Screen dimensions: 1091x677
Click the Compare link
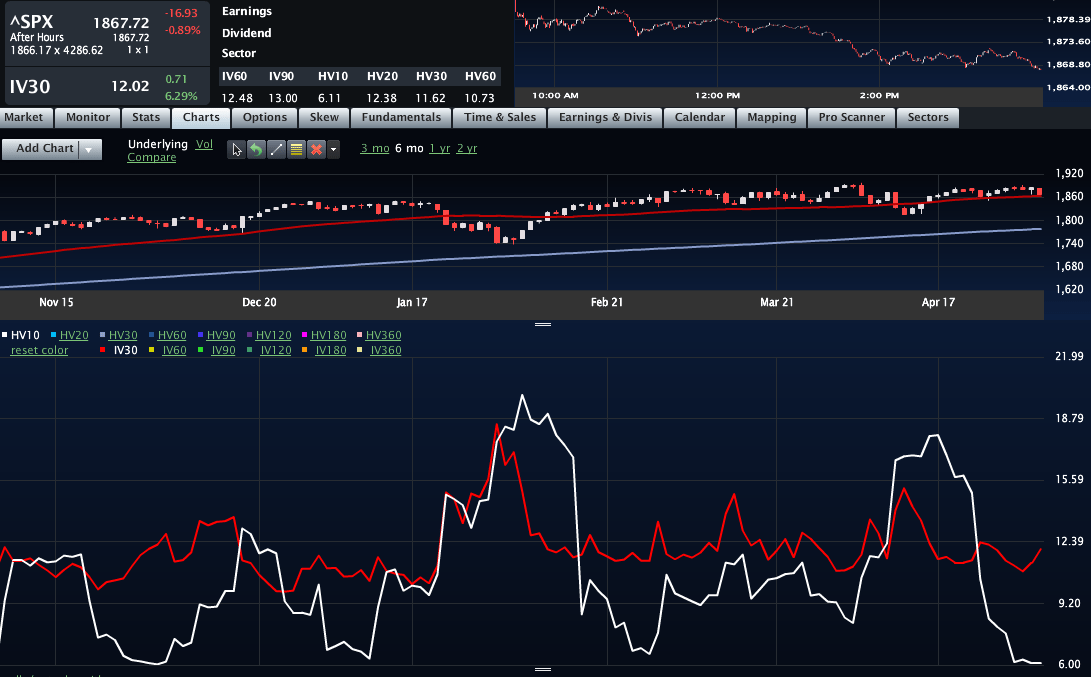coord(151,158)
